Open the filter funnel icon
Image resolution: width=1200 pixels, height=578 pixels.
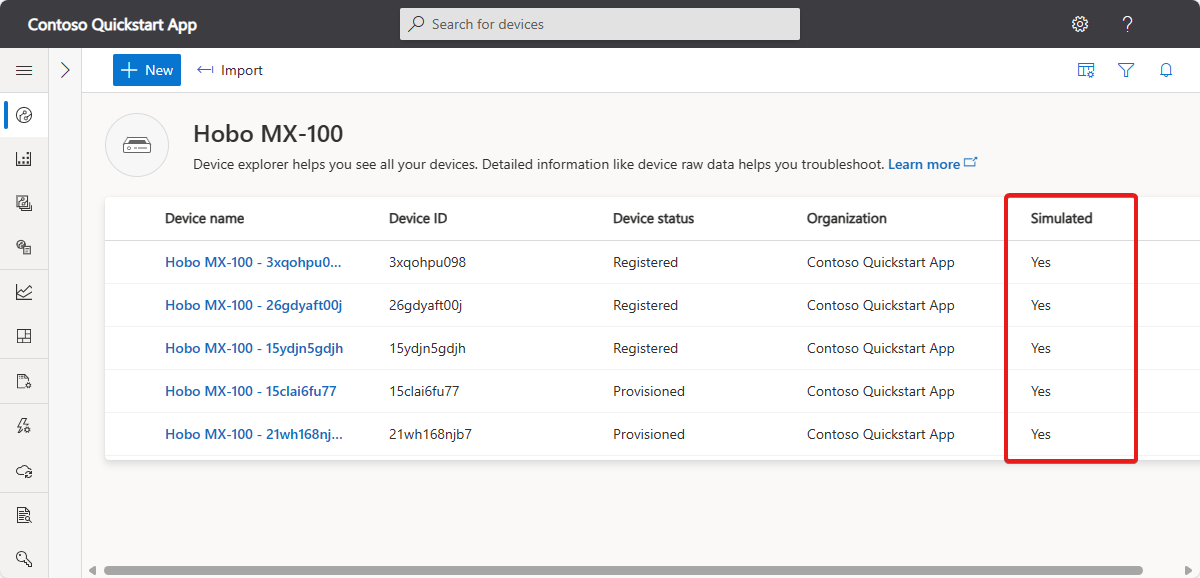coord(1126,70)
